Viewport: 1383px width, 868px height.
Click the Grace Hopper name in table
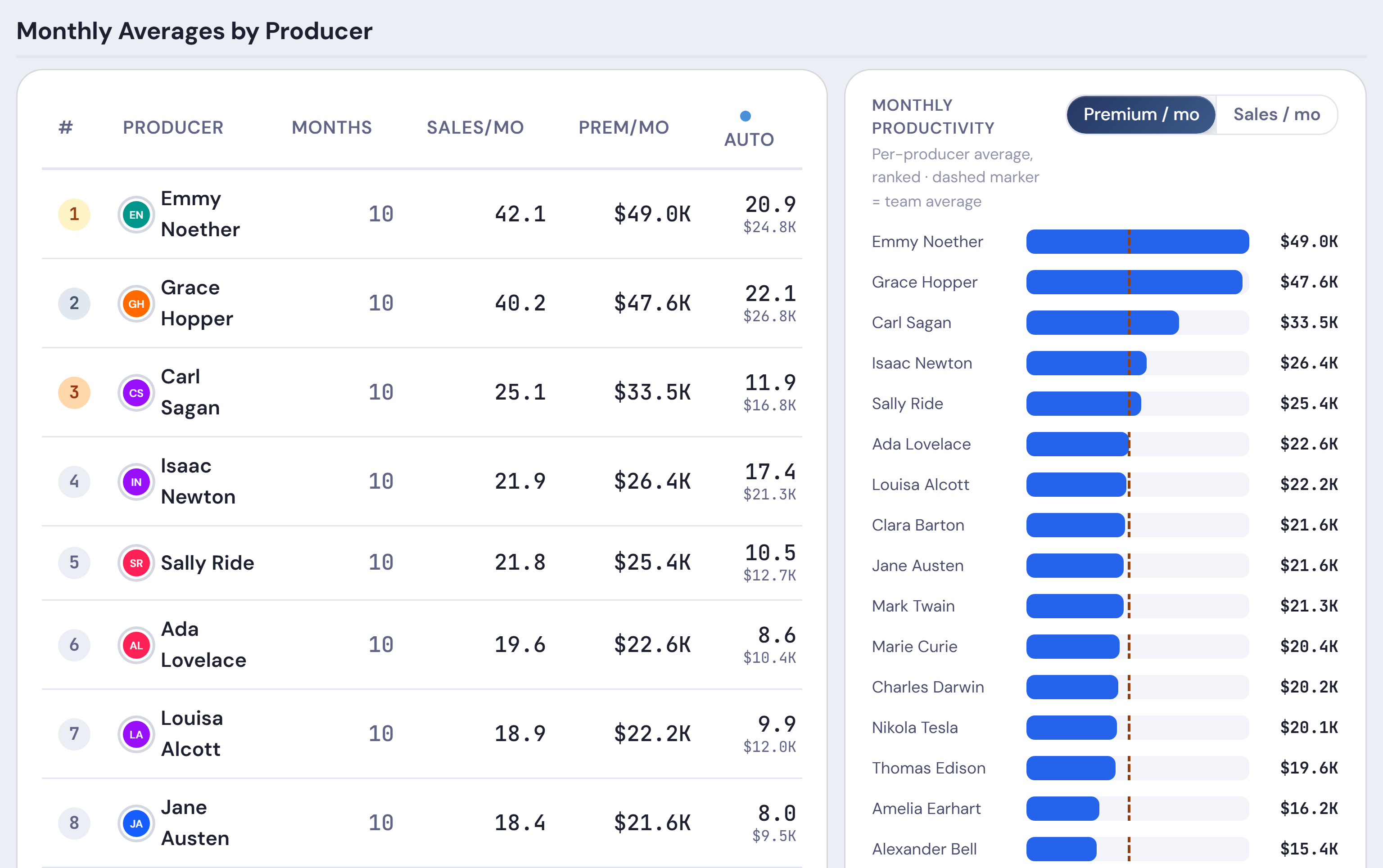pos(197,303)
